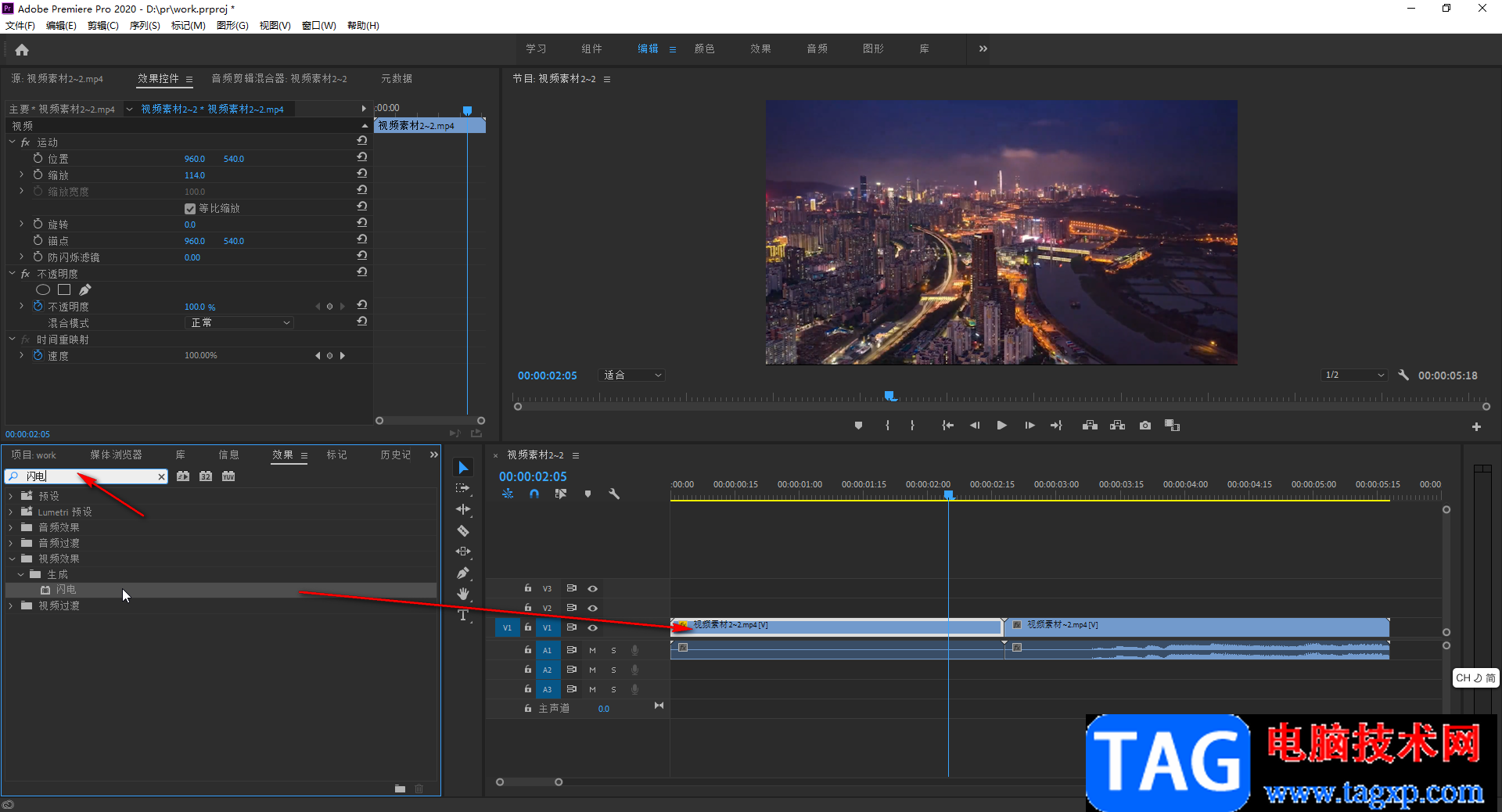1502x812 pixels.
Task: Open Program monitor wrench settings
Action: (1403, 375)
